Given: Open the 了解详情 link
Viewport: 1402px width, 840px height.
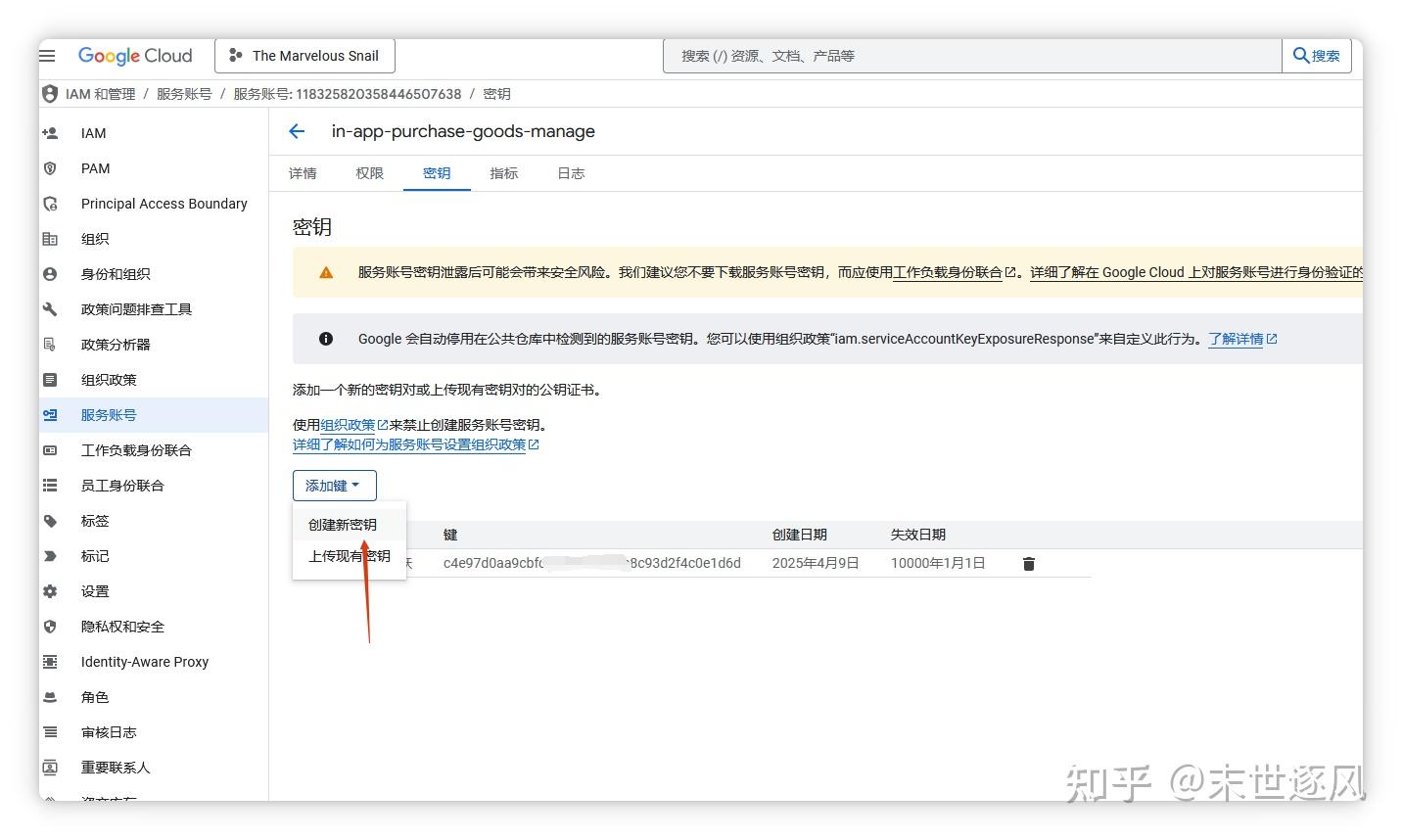Looking at the screenshot, I should [x=1237, y=338].
